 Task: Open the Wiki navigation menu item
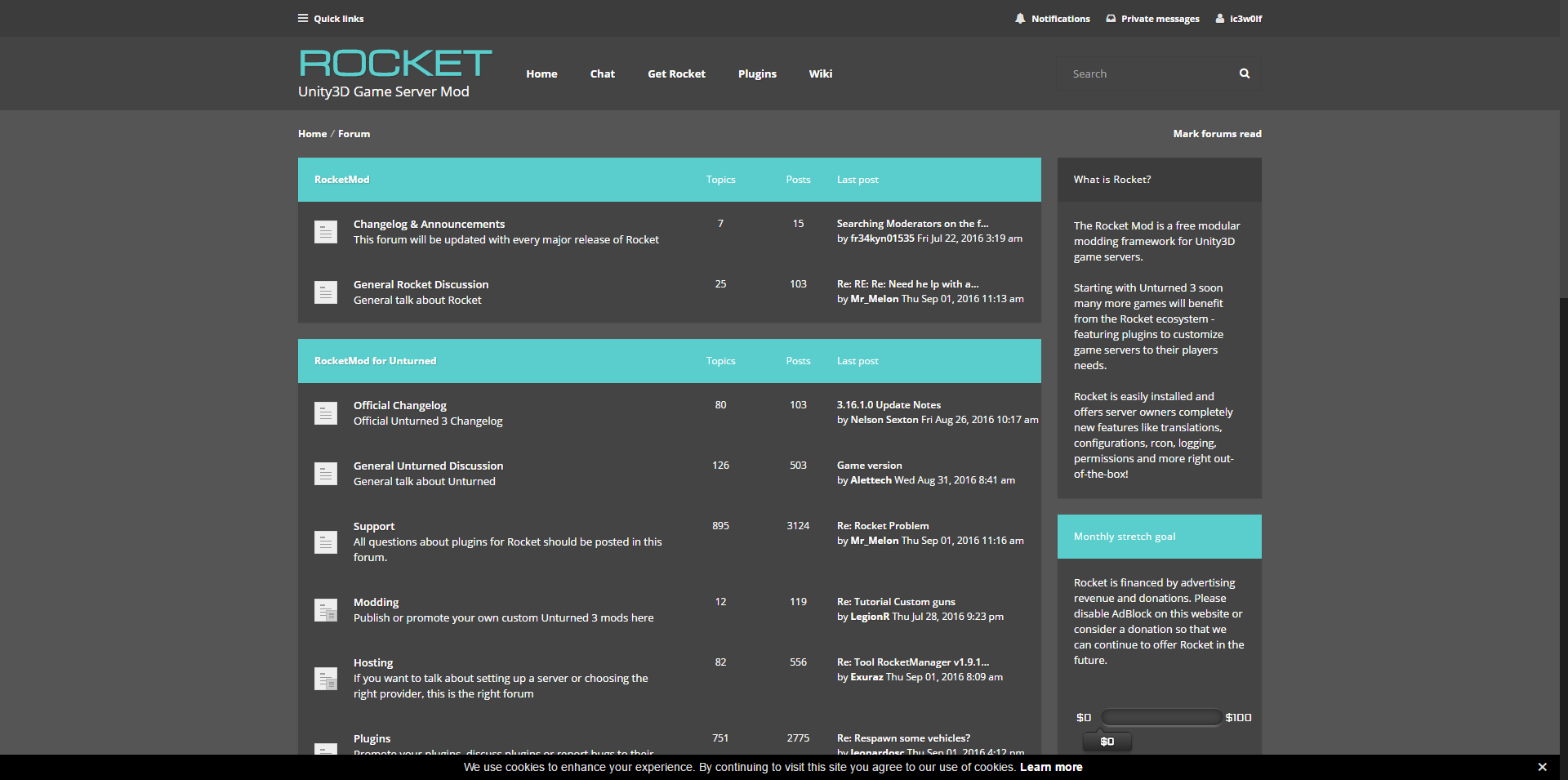pyautogui.click(x=821, y=74)
